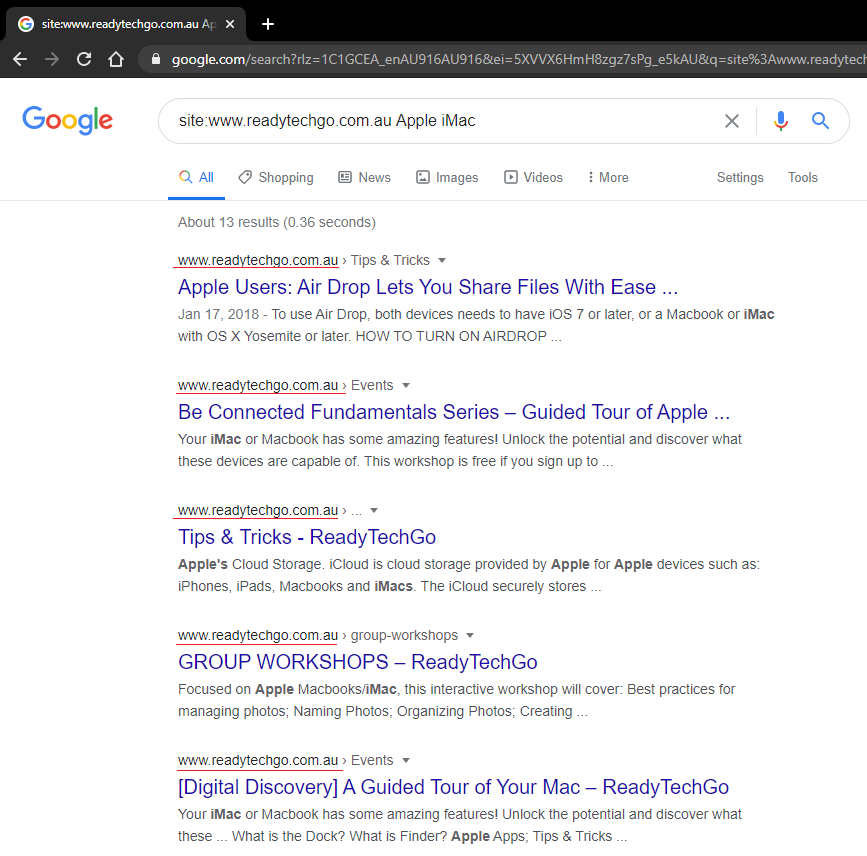This screenshot has height=856, width=867.
Task: Switch to the News tab
Action: [364, 178]
